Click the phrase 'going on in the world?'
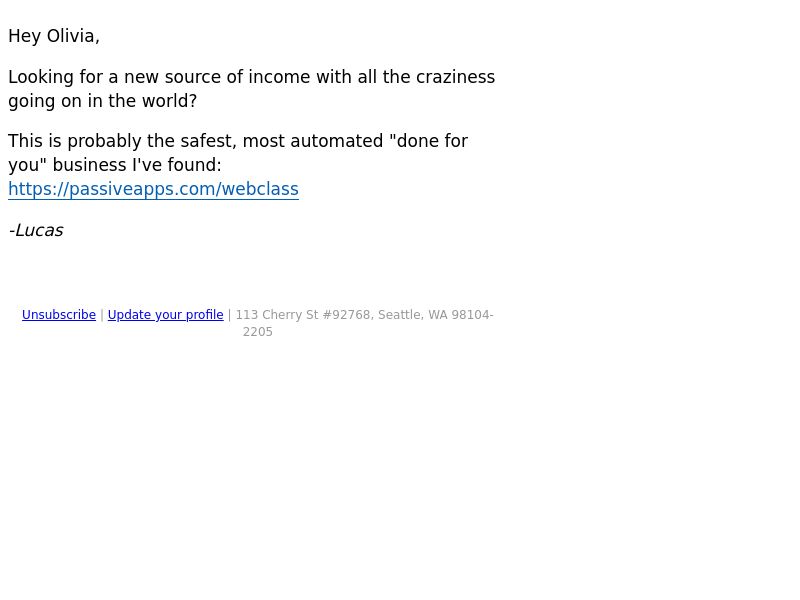 pos(103,101)
